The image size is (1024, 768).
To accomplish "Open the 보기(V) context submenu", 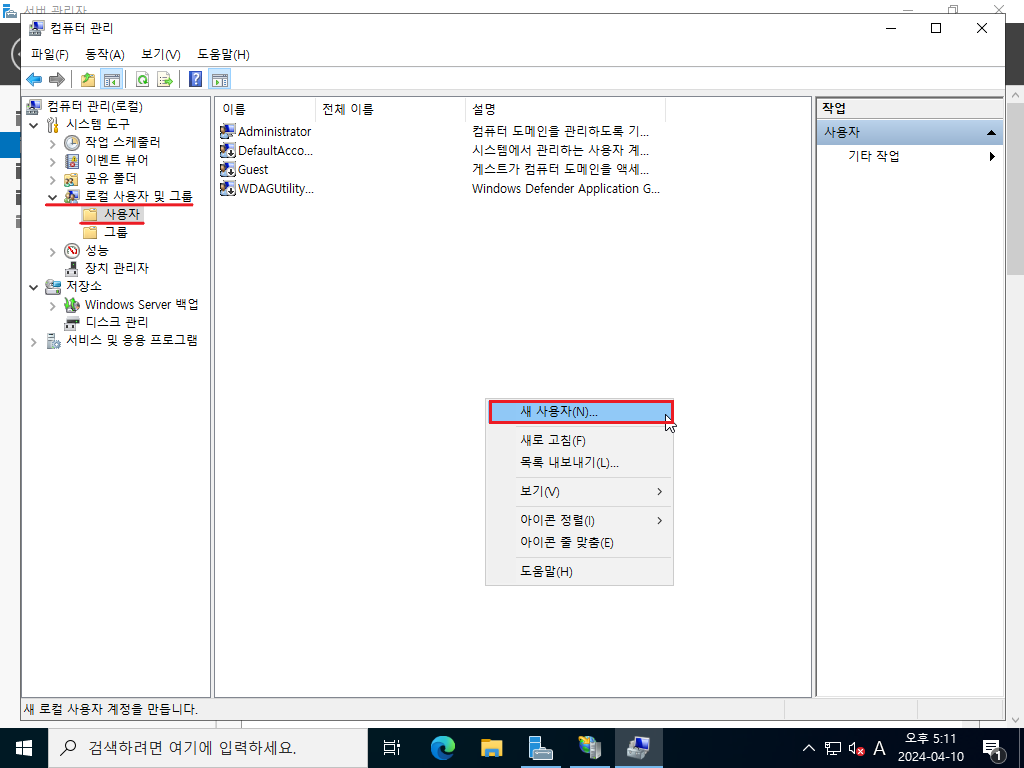I will pos(579,491).
